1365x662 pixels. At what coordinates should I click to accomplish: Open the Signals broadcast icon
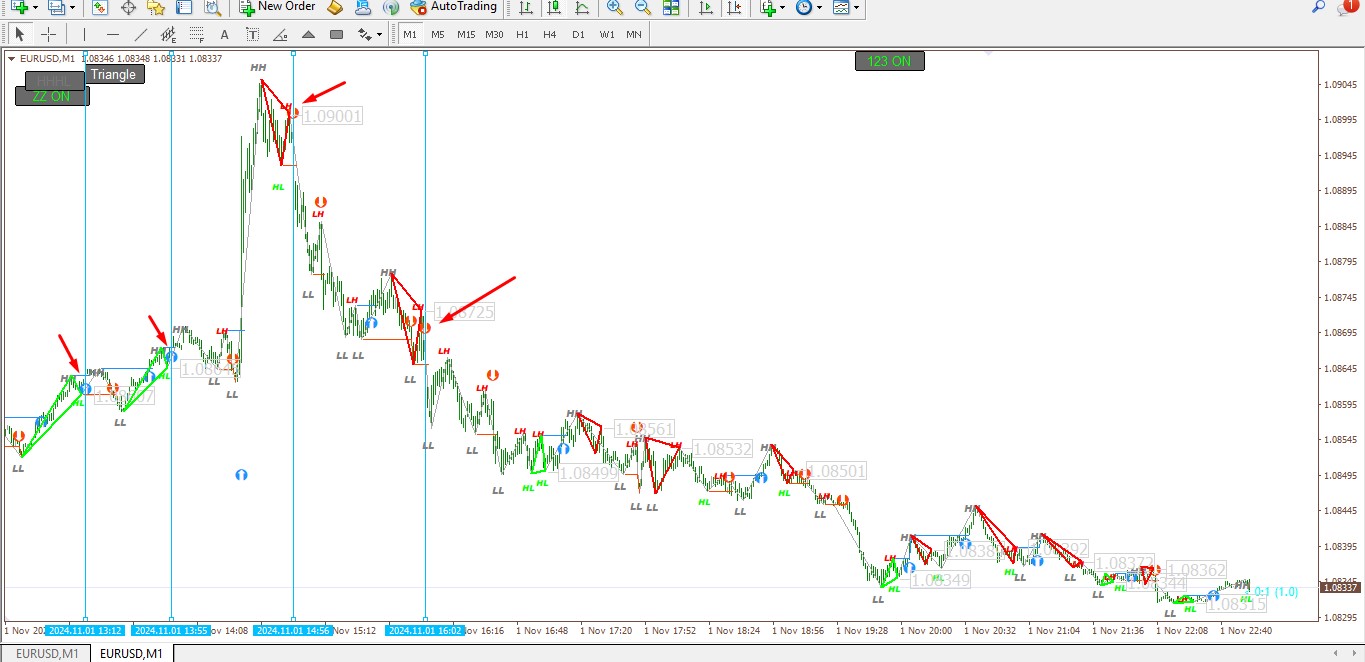[x=391, y=8]
